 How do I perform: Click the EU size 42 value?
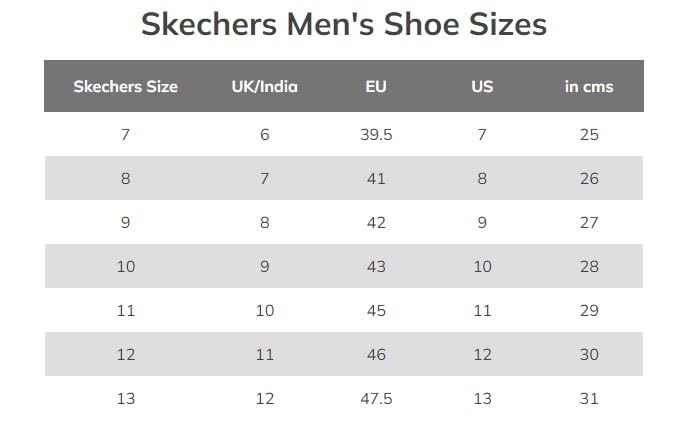tap(376, 223)
